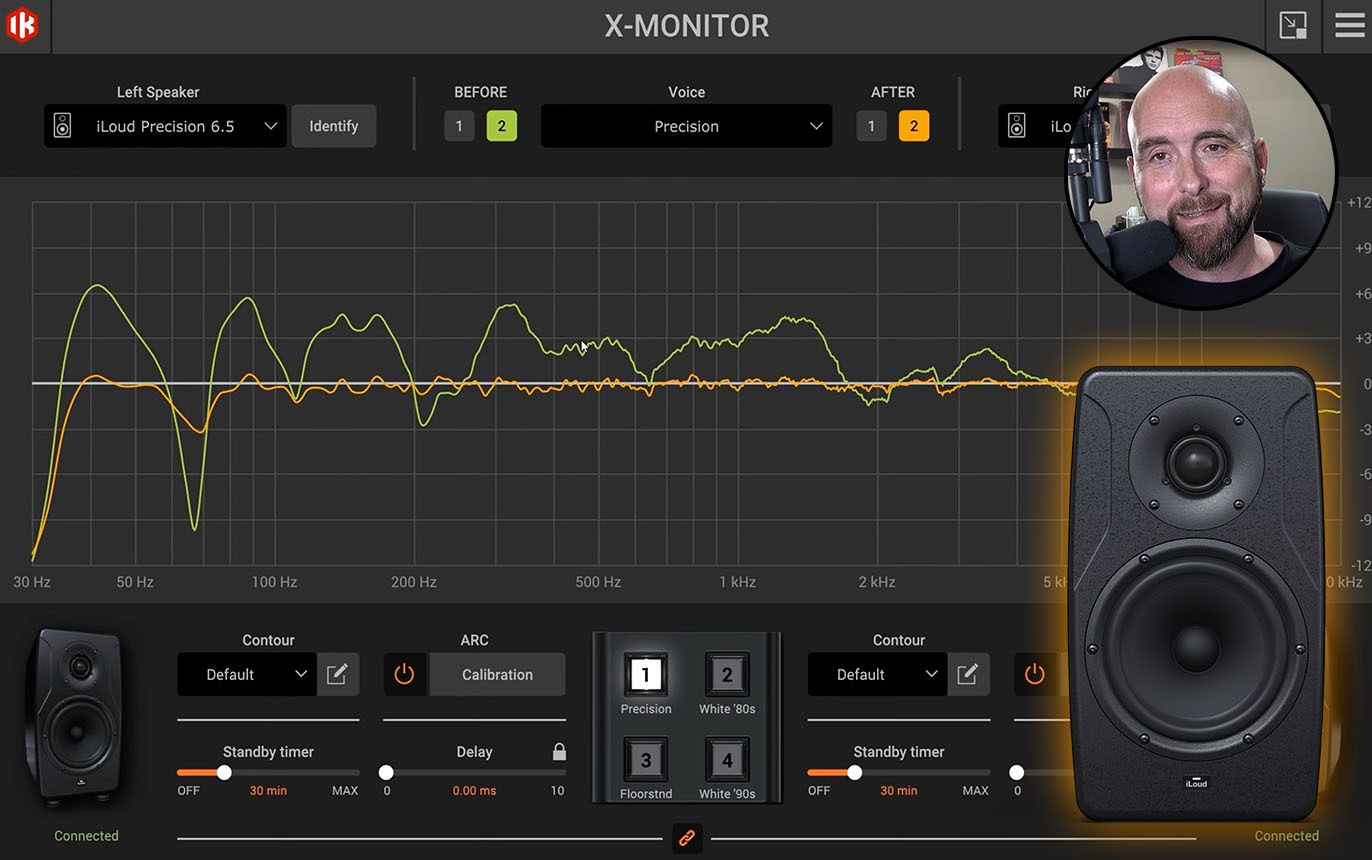The image size is (1372, 860).
Task: Click the left Contour edit pencil icon
Action: click(x=337, y=674)
